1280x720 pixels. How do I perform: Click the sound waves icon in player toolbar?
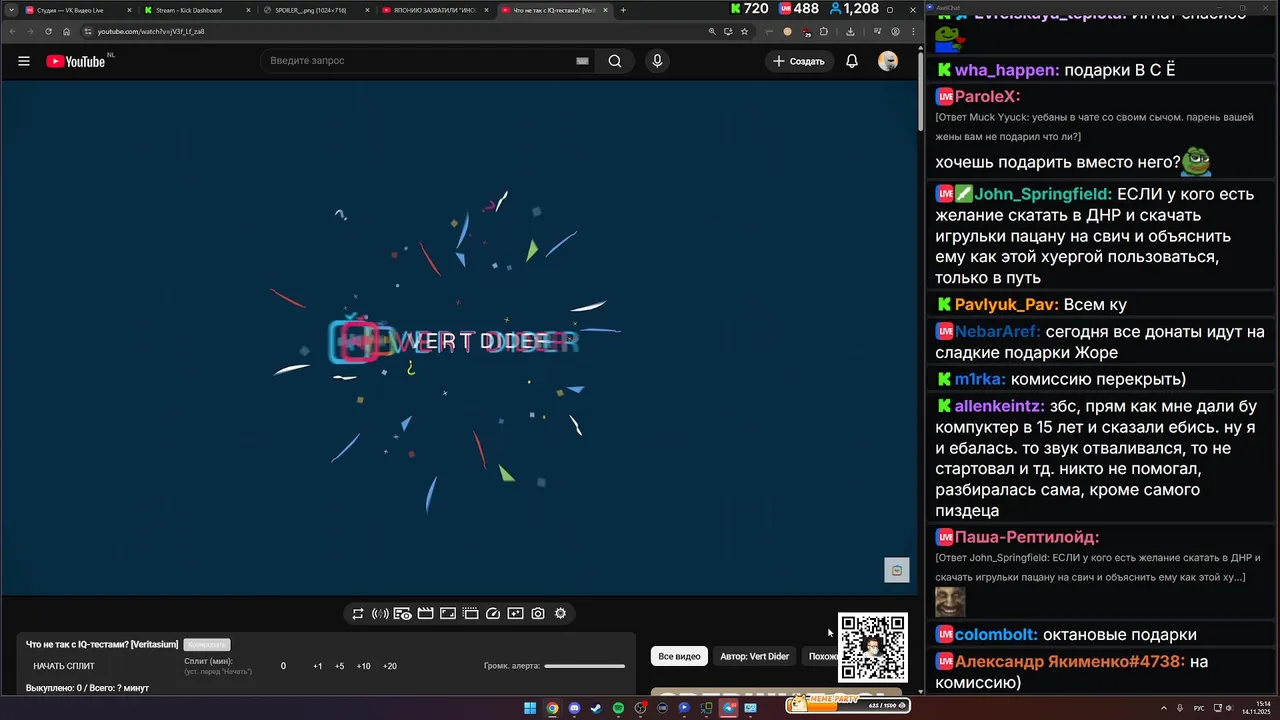(x=380, y=614)
